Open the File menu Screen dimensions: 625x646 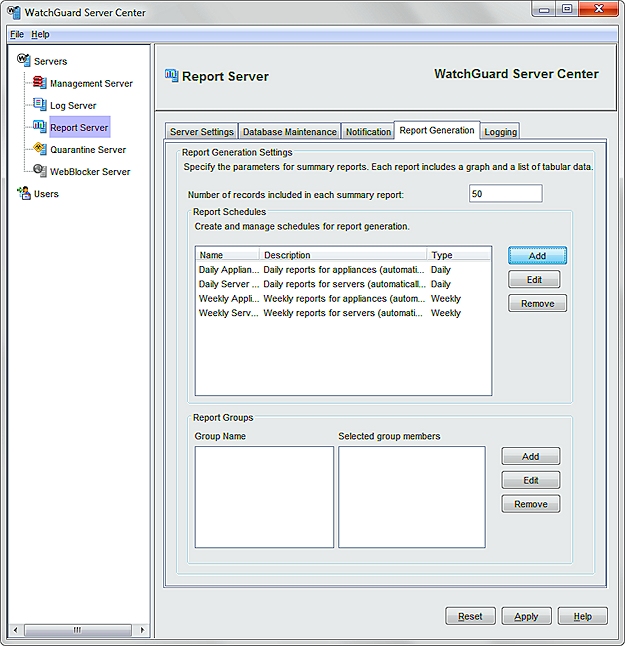(17, 34)
